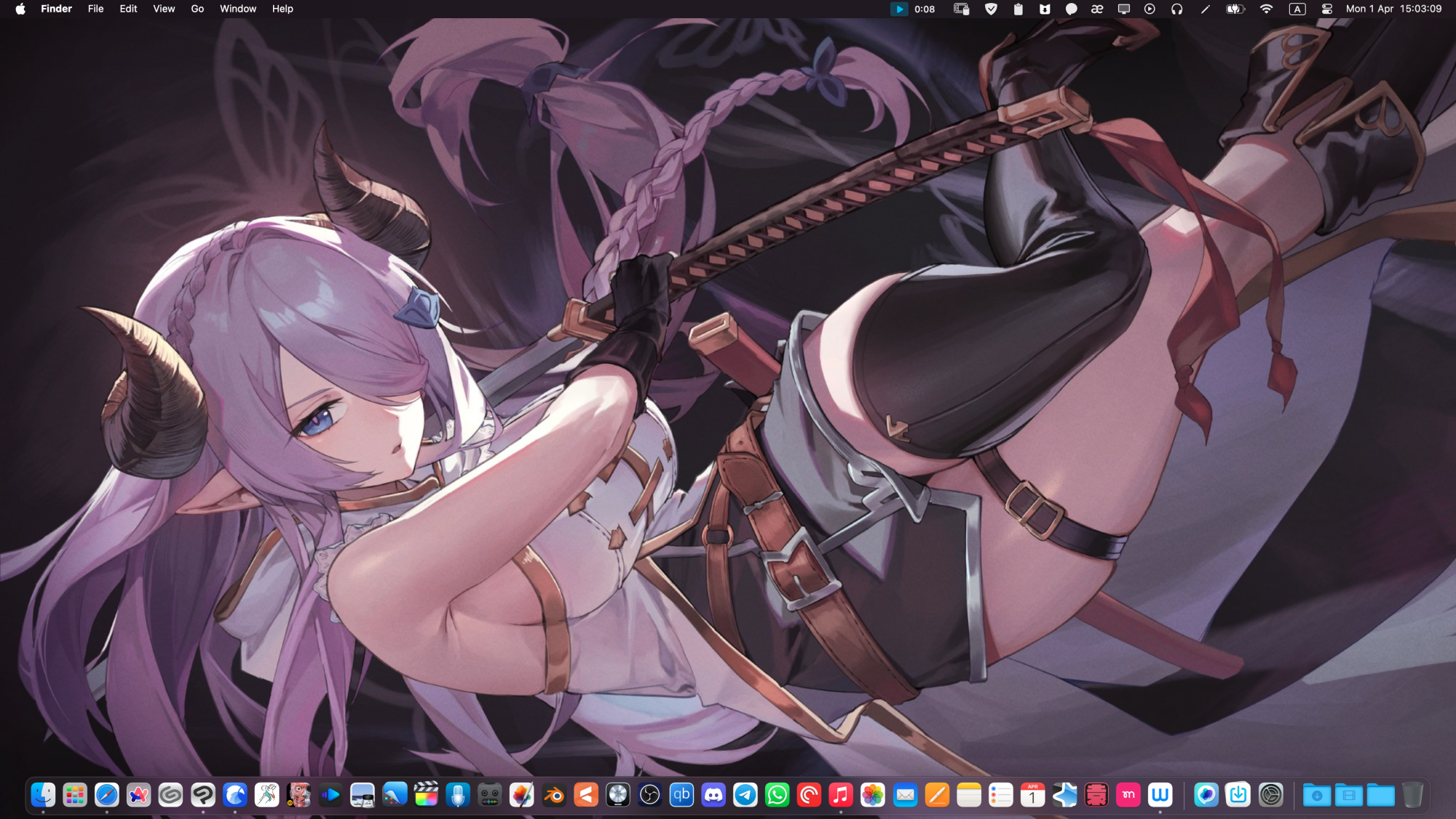Open the Downloads folder stack in the dock

tap(1316, 795)
